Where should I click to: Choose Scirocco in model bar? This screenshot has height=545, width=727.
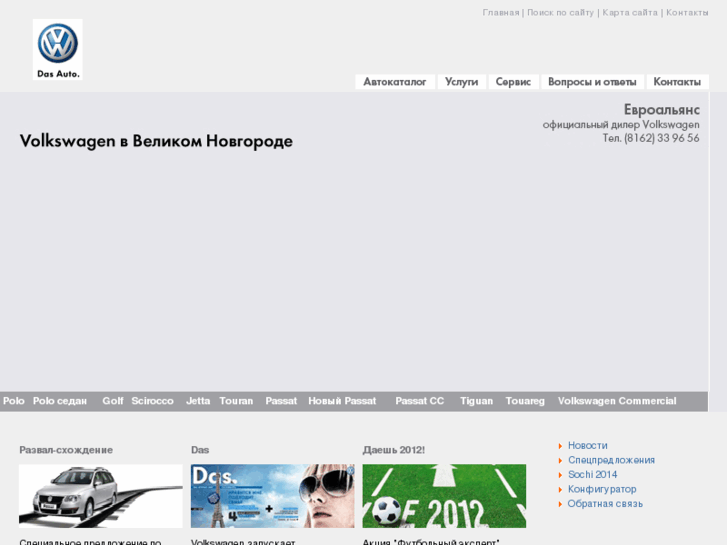(x=152, y=401)
